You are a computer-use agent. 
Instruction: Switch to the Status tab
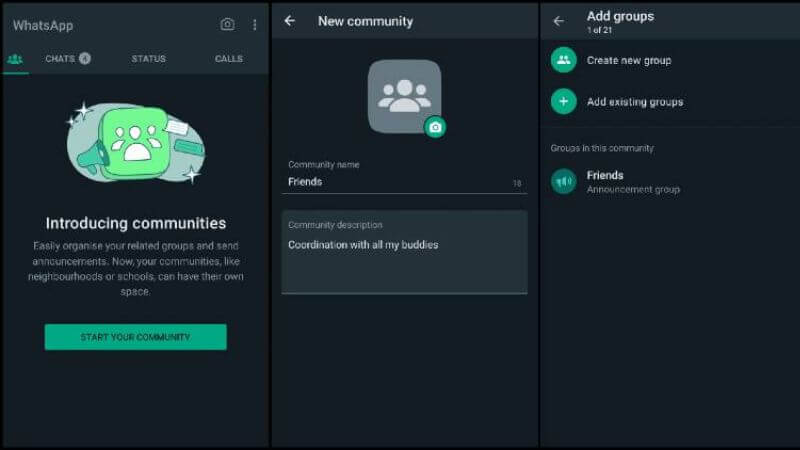pyautogui.click(x=148, y=59)
